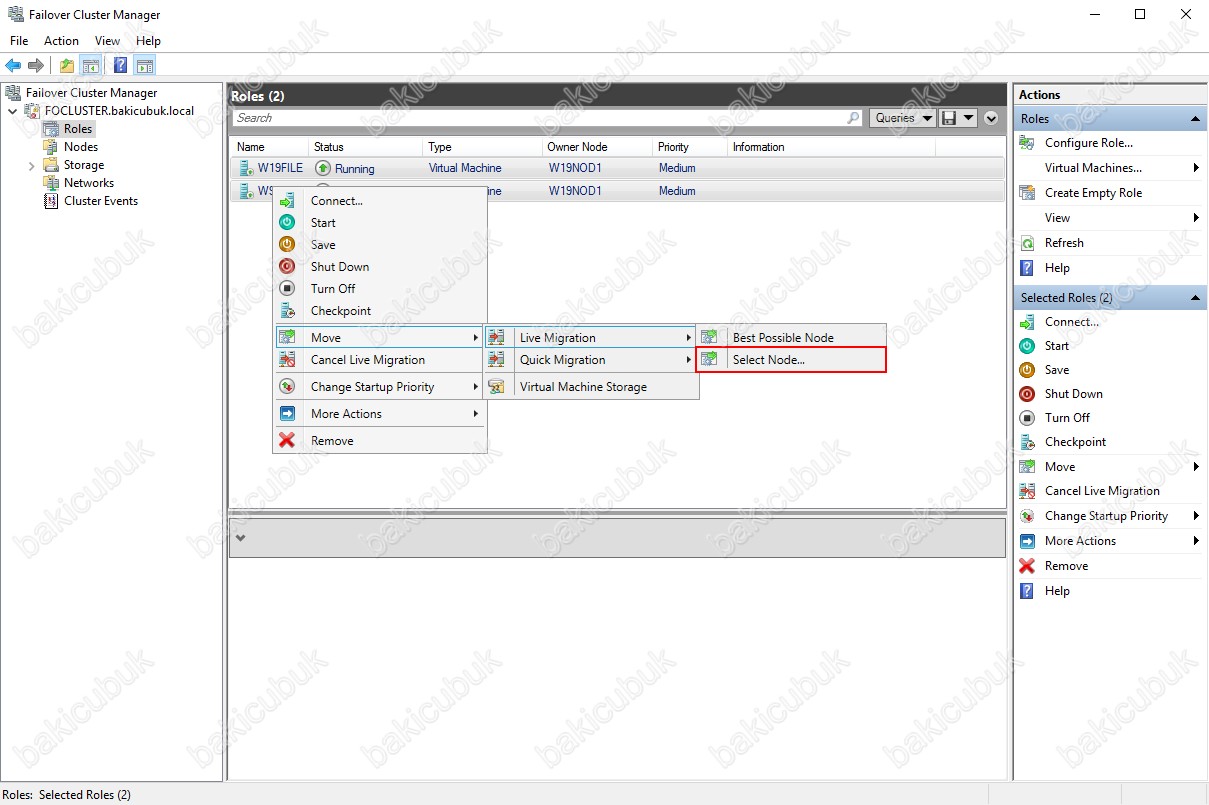Click Turn Off icon in the Actions pane

tap(1027, 418)
